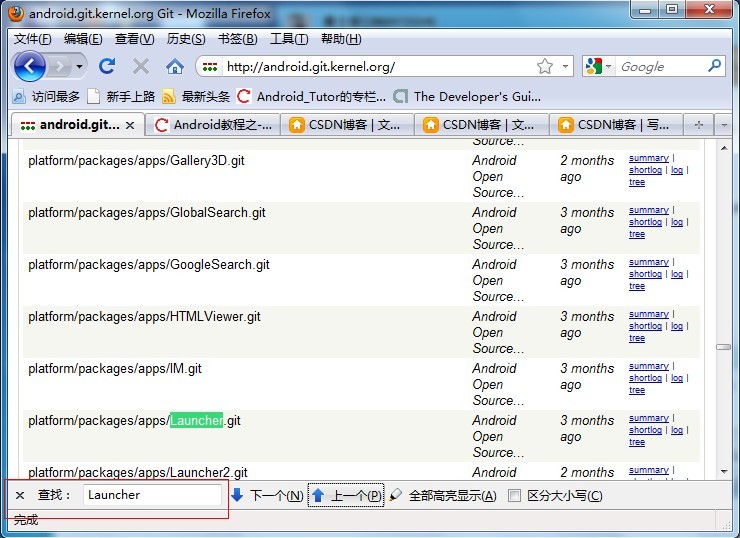The width and height of the screenshot is (740, 538).
Task: Click the search magnifier icon
Action: tap(715, 66)
